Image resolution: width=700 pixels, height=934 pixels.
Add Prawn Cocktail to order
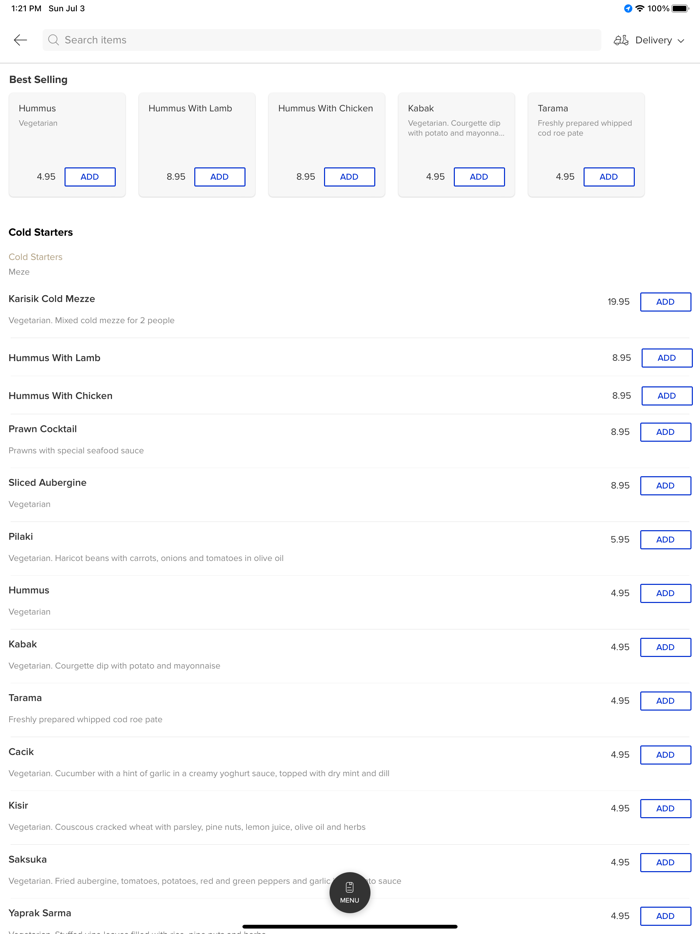[665, 432]
